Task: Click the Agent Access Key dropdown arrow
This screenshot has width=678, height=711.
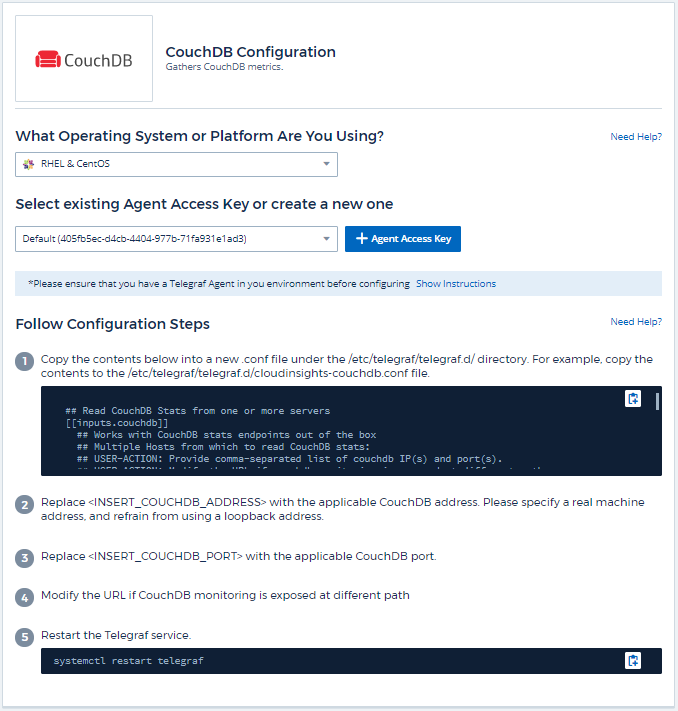Action: pos(326,239)
